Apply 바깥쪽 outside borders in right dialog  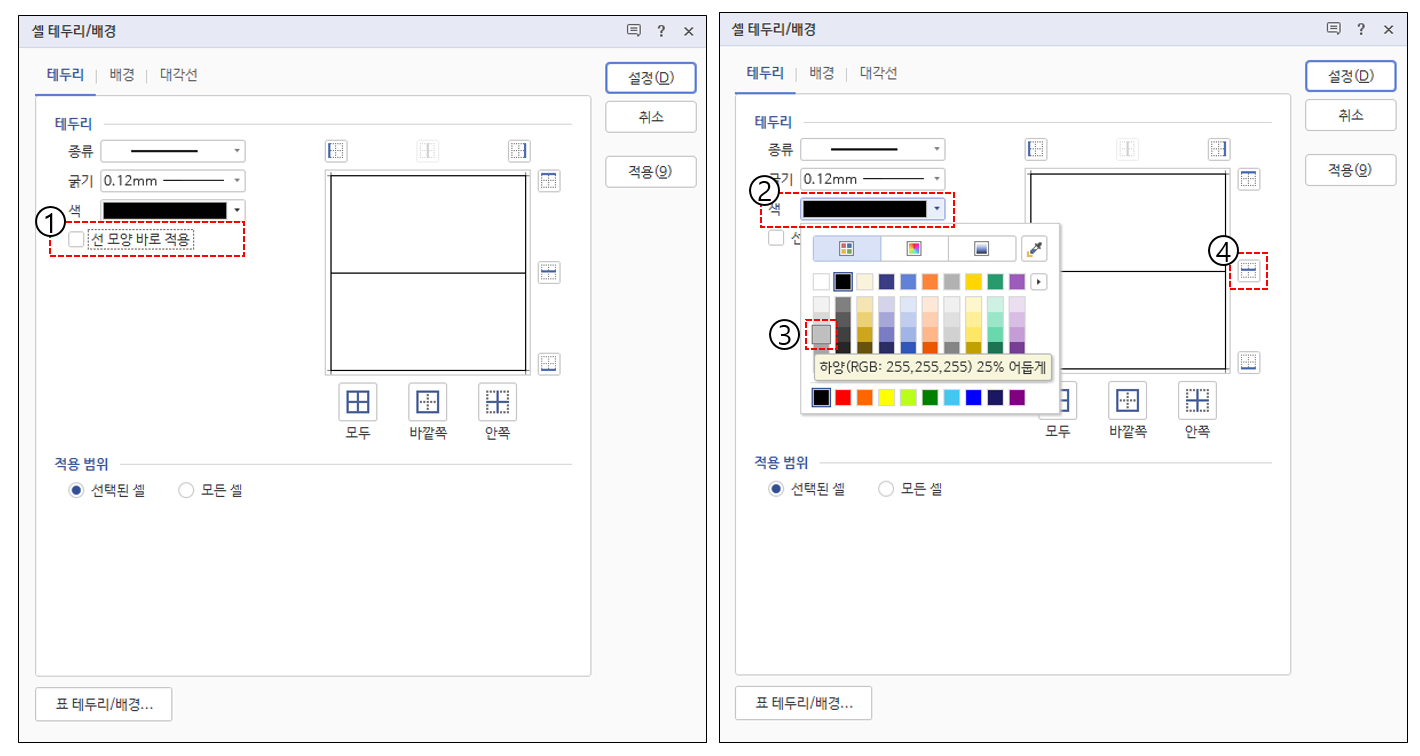pos(1127,400)
